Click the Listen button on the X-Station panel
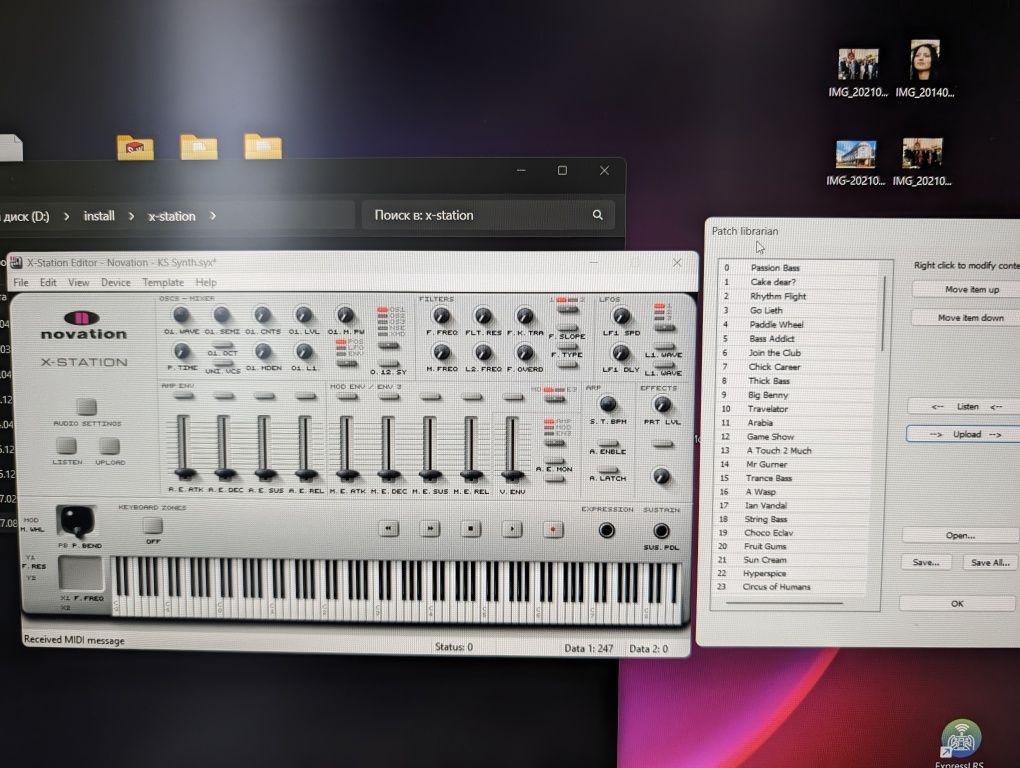 [x=66, y=446]
